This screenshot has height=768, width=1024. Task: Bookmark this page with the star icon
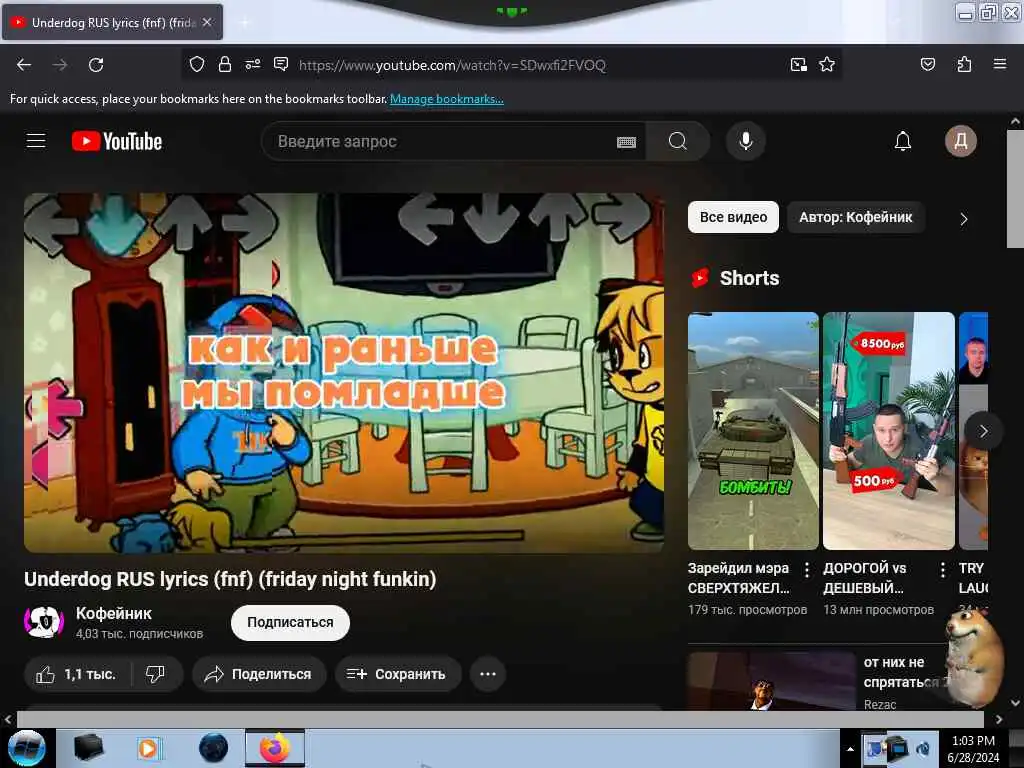(827, 64)
